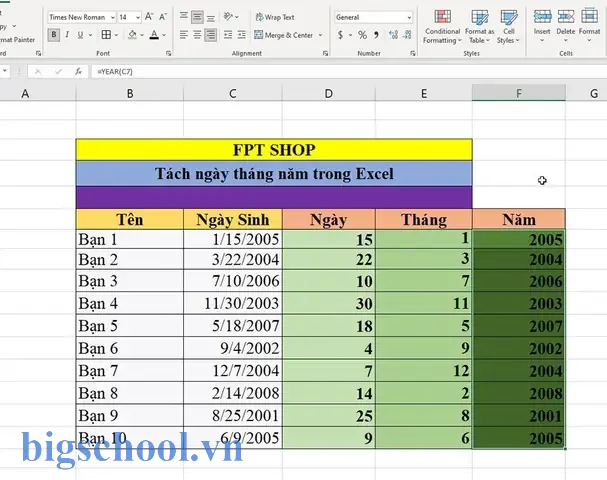Center text horizontally
607x480 pixels.
[197, 35]
